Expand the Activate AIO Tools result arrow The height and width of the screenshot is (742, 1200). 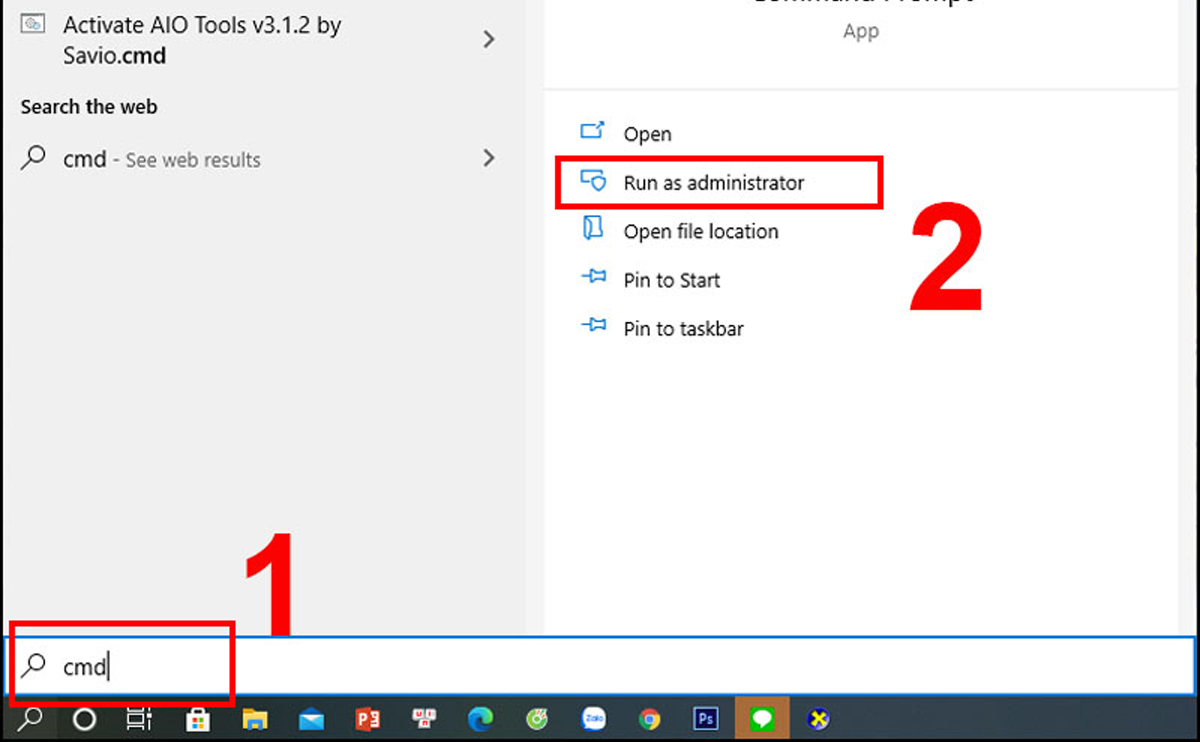(488, 40)
